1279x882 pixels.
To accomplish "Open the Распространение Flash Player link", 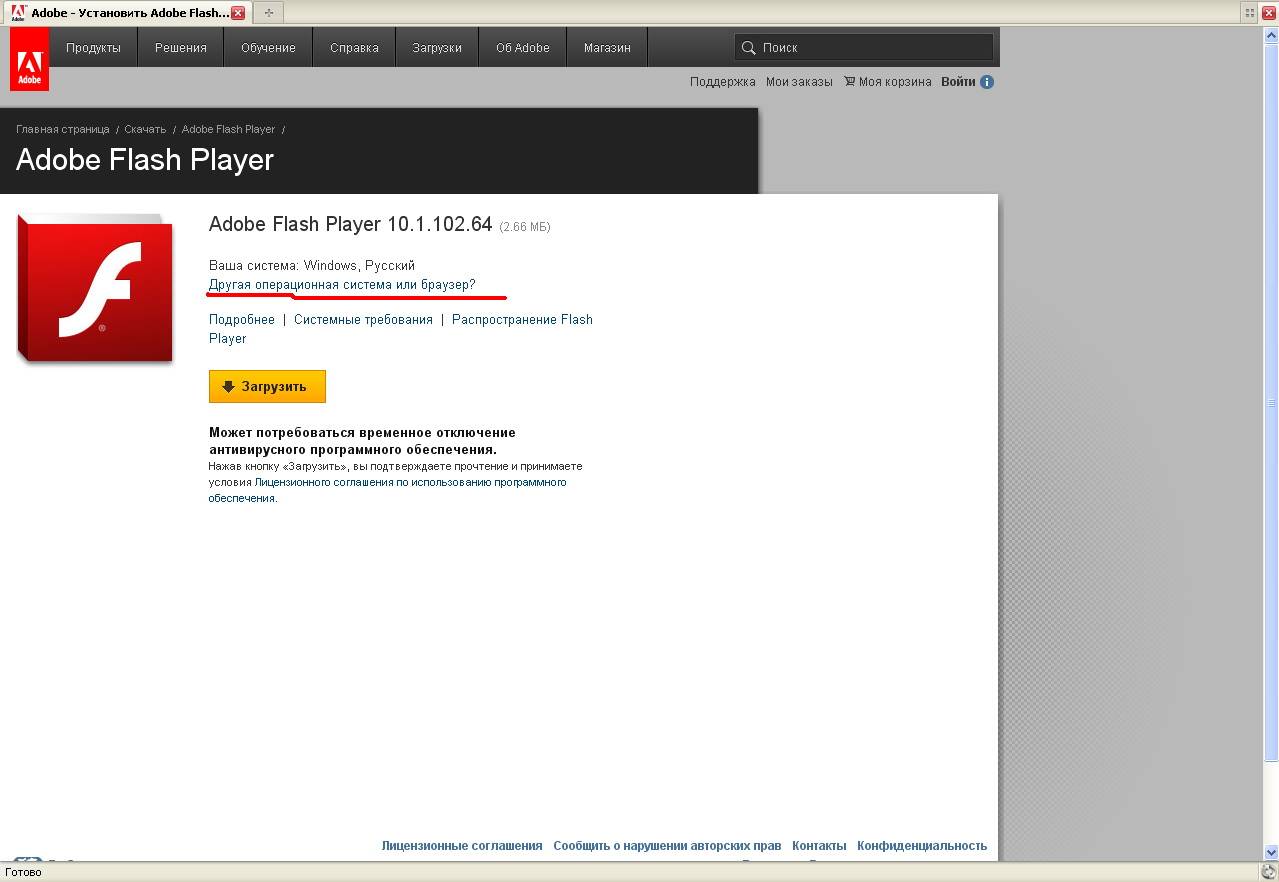I will point(522,319).
